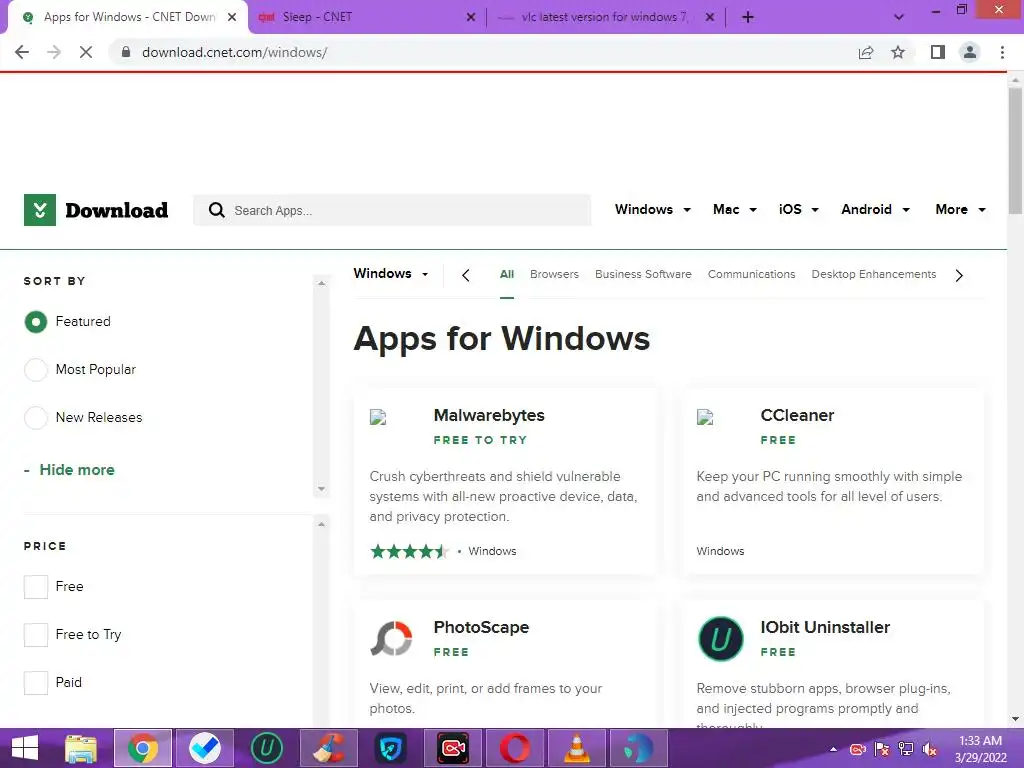Select the Most Popular sort option
The height and width of the screenshot is (768, 1024).
36,370
